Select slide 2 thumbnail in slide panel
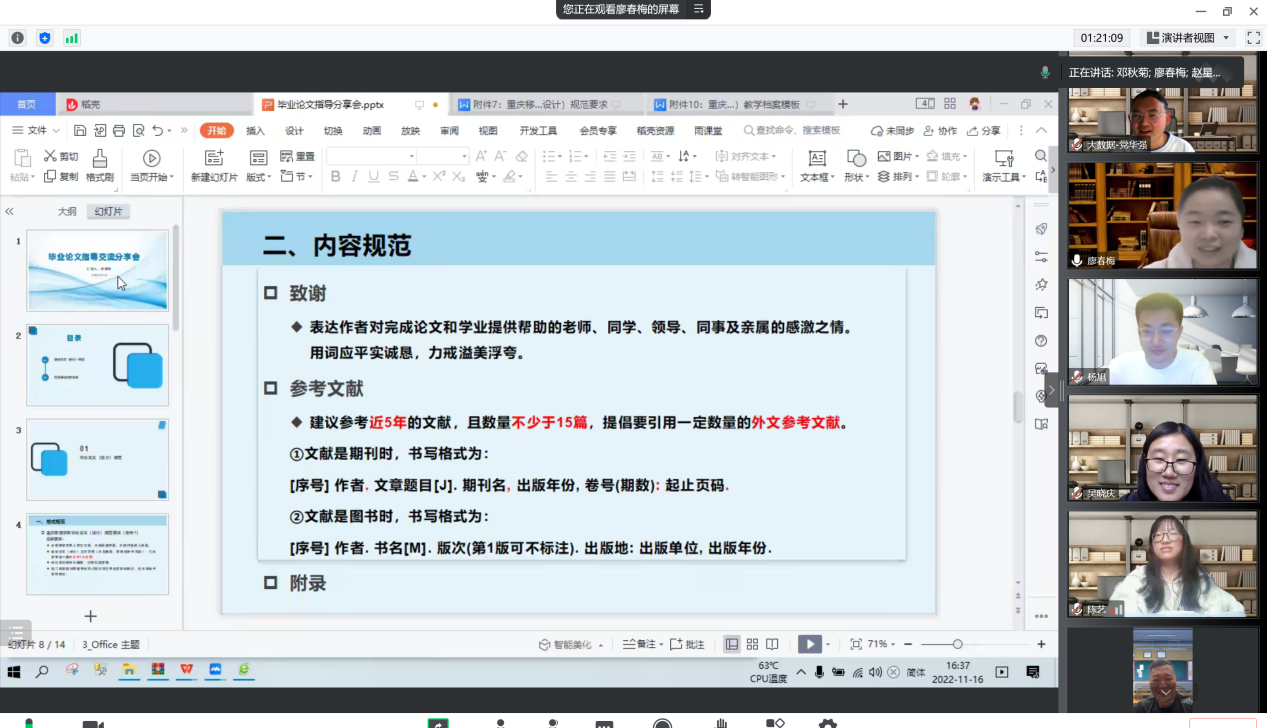This screenshot has height=728, width=1267. [97, 364]
